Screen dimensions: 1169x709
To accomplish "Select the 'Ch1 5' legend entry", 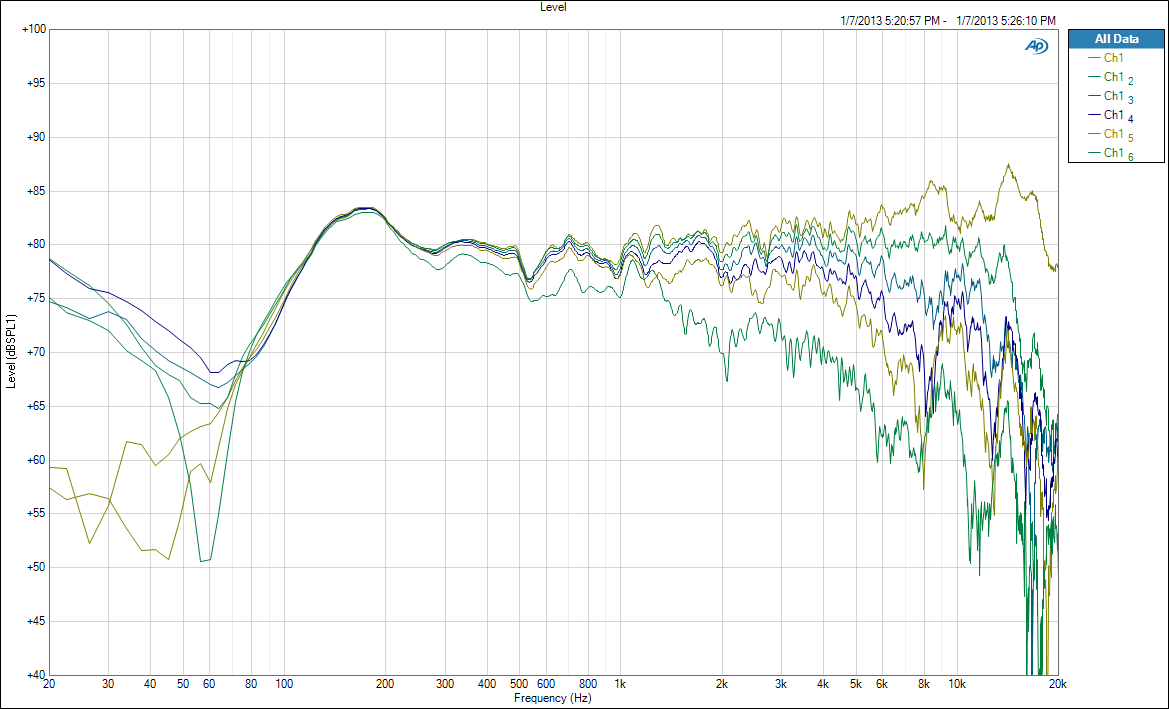I will [x=1111, y=135].
